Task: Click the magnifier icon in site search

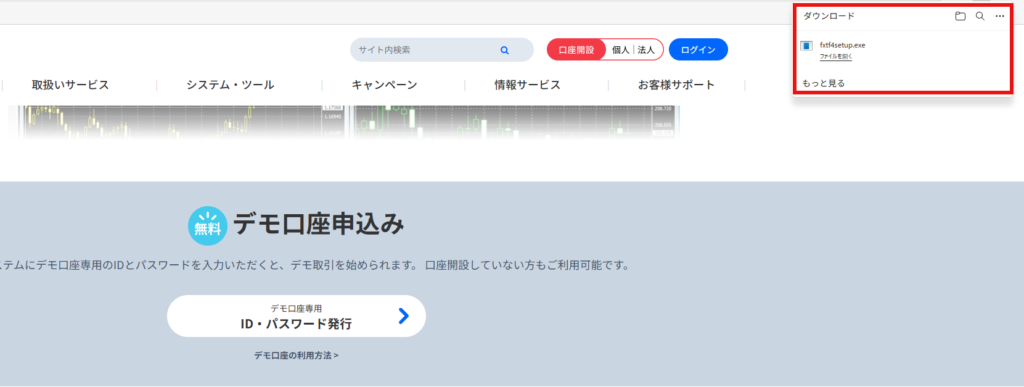Action: (x=504, y=50)
